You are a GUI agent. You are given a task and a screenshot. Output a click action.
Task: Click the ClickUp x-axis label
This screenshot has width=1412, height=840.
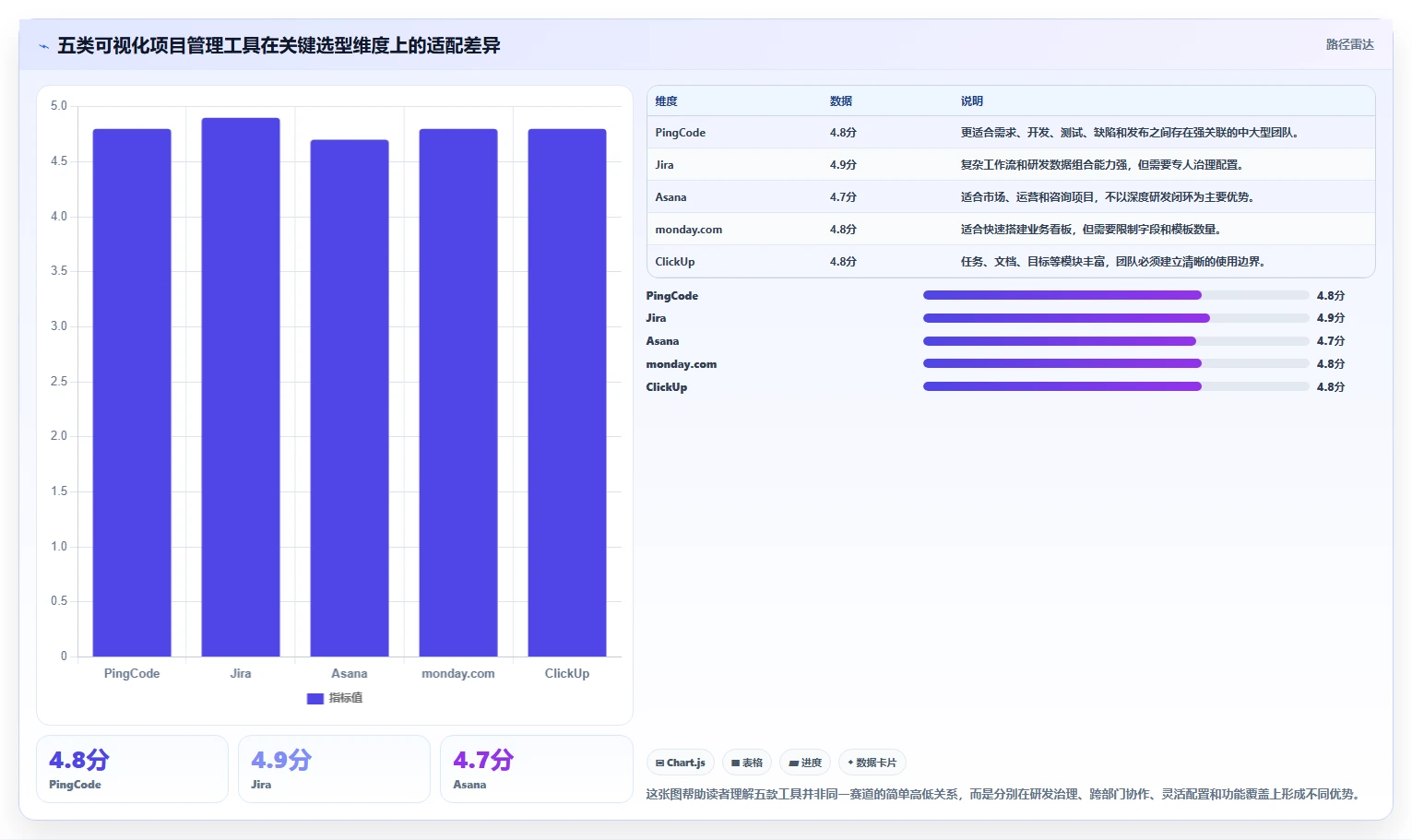click(x=567, y=674)
